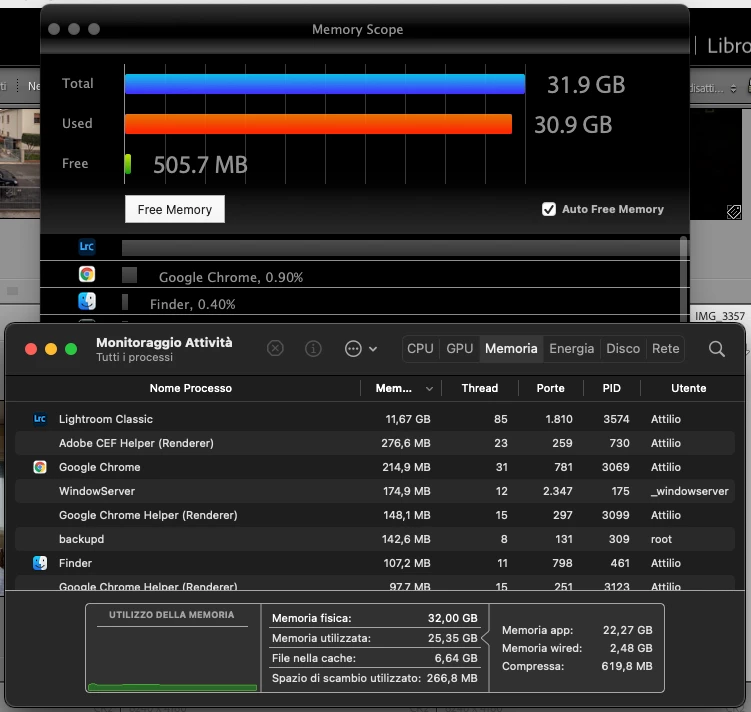Click the Spazio di scambio utilizzato value
Image resolution: width=751 pixels, height=712 pixels.
pos(452,678)
